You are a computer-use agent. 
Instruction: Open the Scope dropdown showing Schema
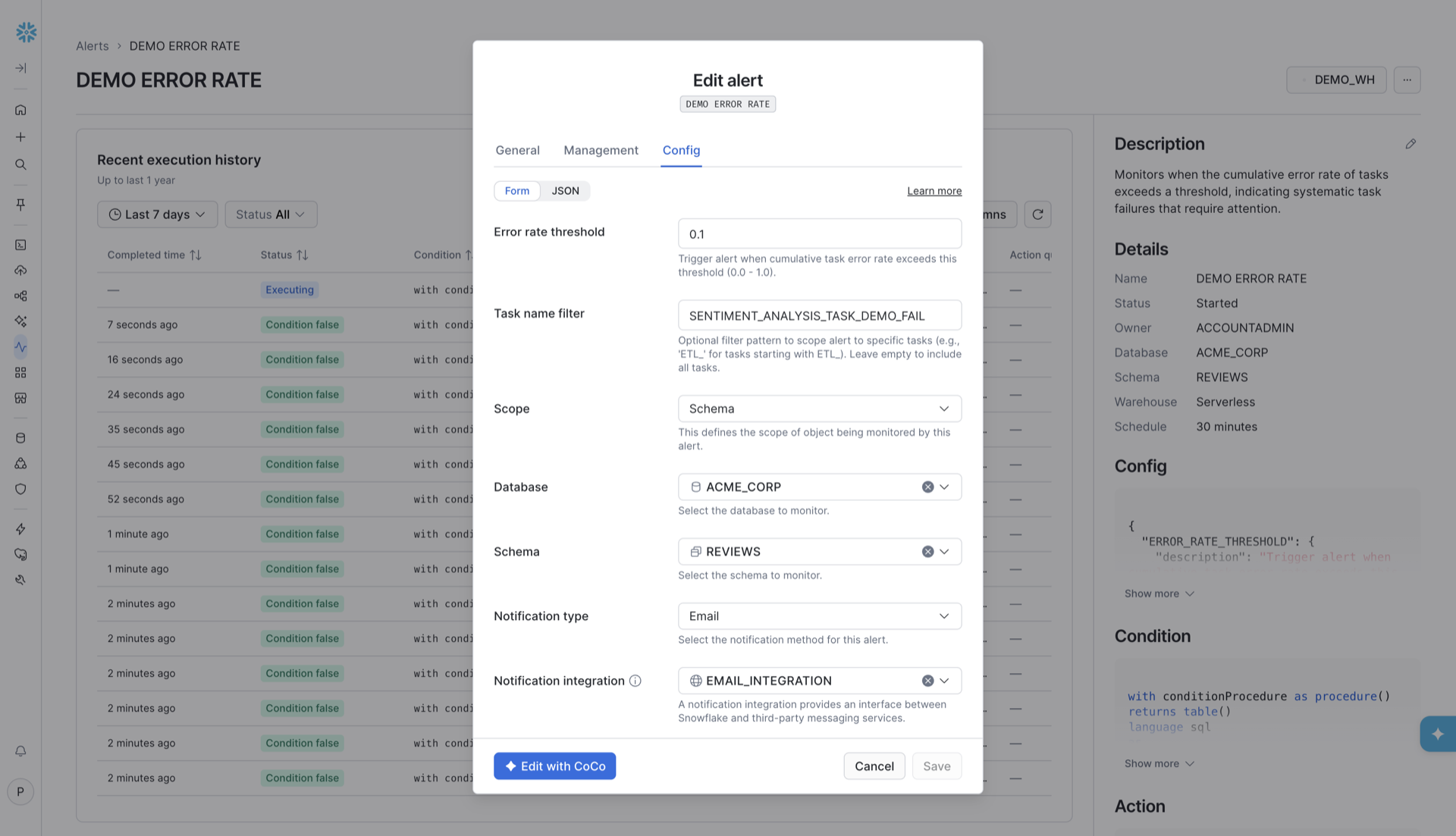click(x=820, y=409)
